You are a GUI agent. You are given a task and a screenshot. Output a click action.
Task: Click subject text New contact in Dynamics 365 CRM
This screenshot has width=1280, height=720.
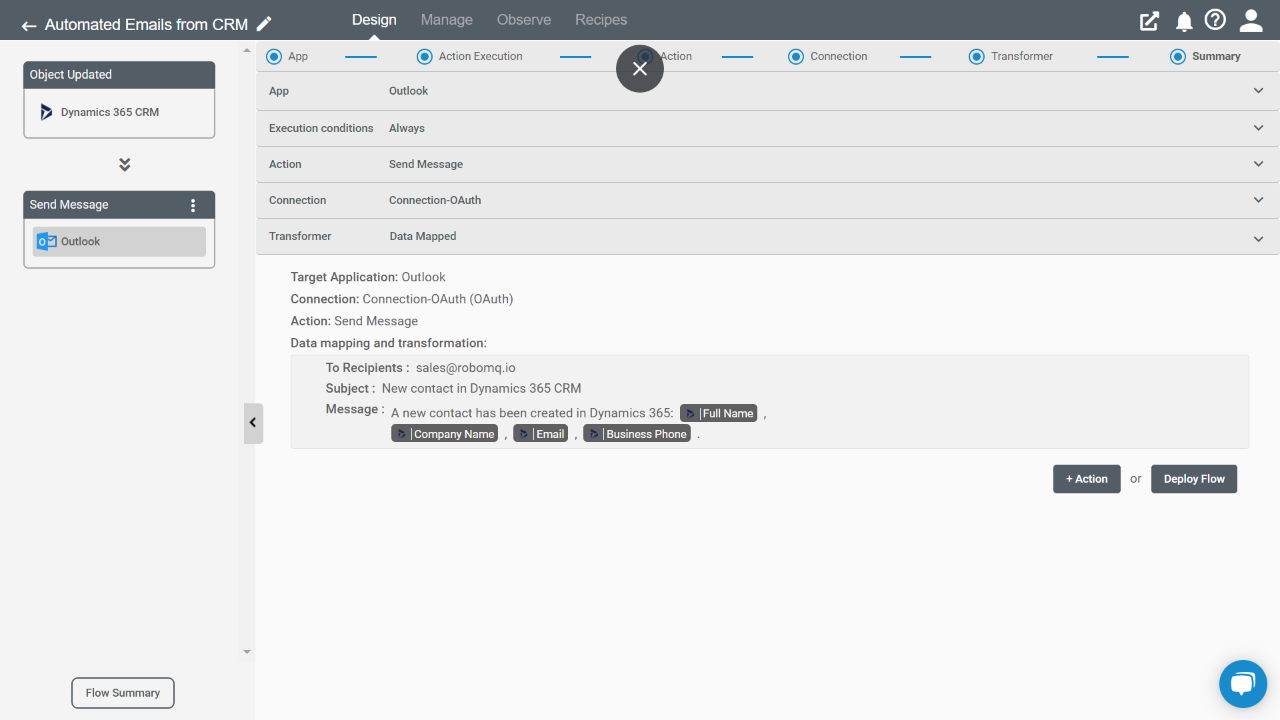(x=481, y=388)
